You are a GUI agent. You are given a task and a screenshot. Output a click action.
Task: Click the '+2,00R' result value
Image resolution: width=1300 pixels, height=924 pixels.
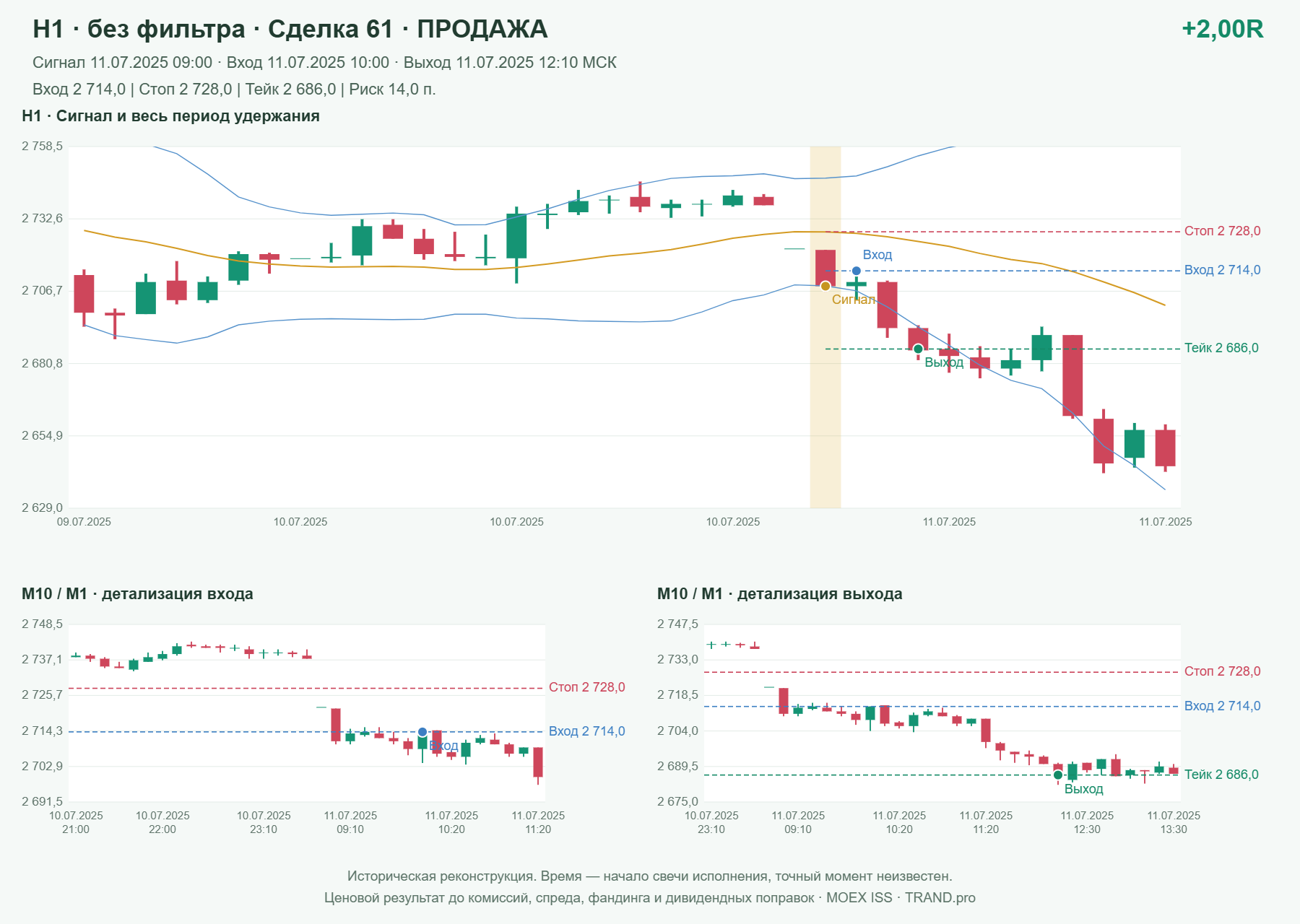click(x=1222, y=29)
